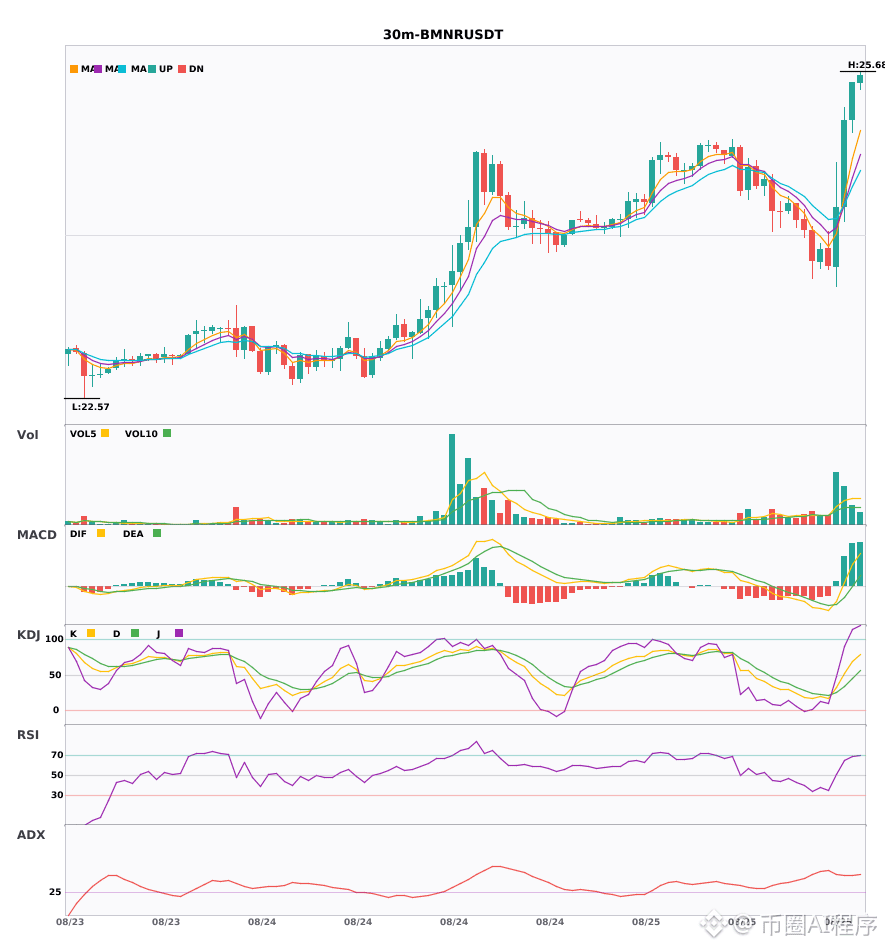This screenshot has width=885, height=950.
Task: Select the red DN legend swatch
Action: [182, 69]
